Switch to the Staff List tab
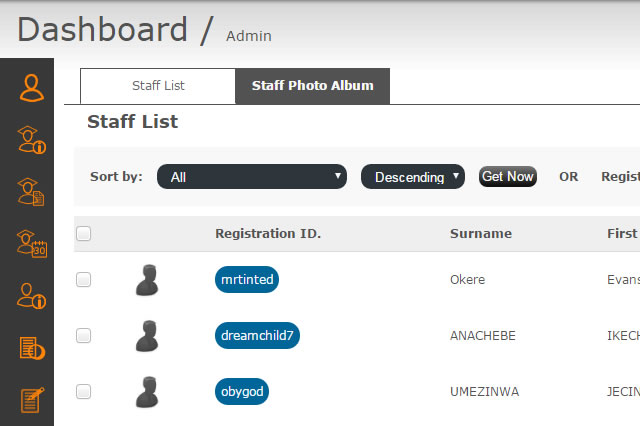This screenshot has width=640, height=426. (158, 86)
